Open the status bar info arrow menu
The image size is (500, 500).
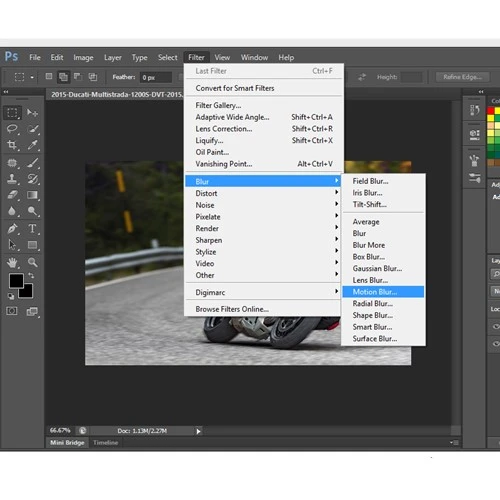click(198, 431)
